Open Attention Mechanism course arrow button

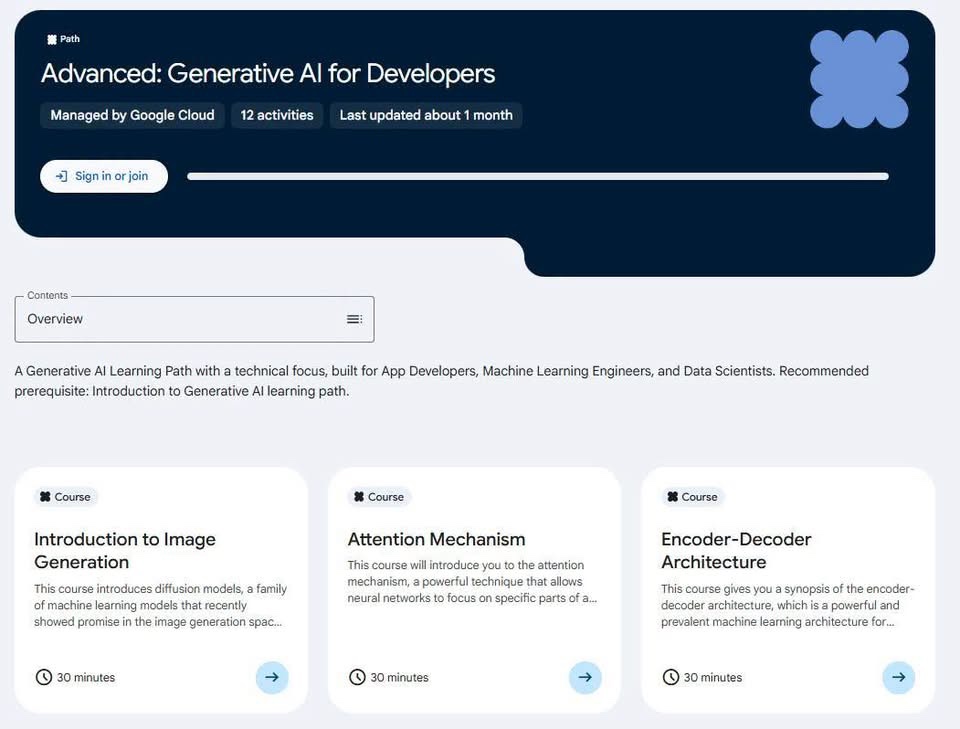(585, 677)
